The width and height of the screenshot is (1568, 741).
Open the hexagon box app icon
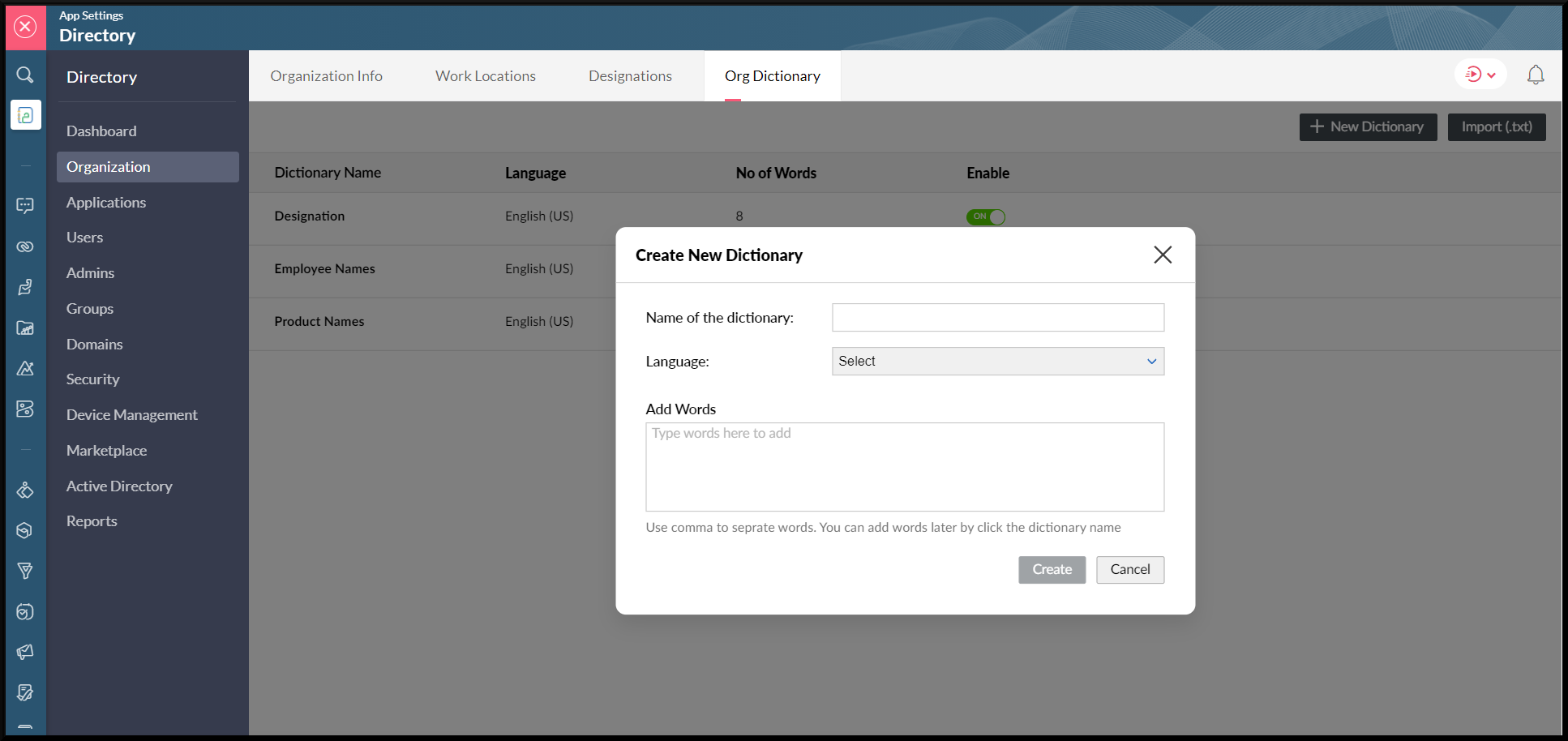tap(25, 530)
